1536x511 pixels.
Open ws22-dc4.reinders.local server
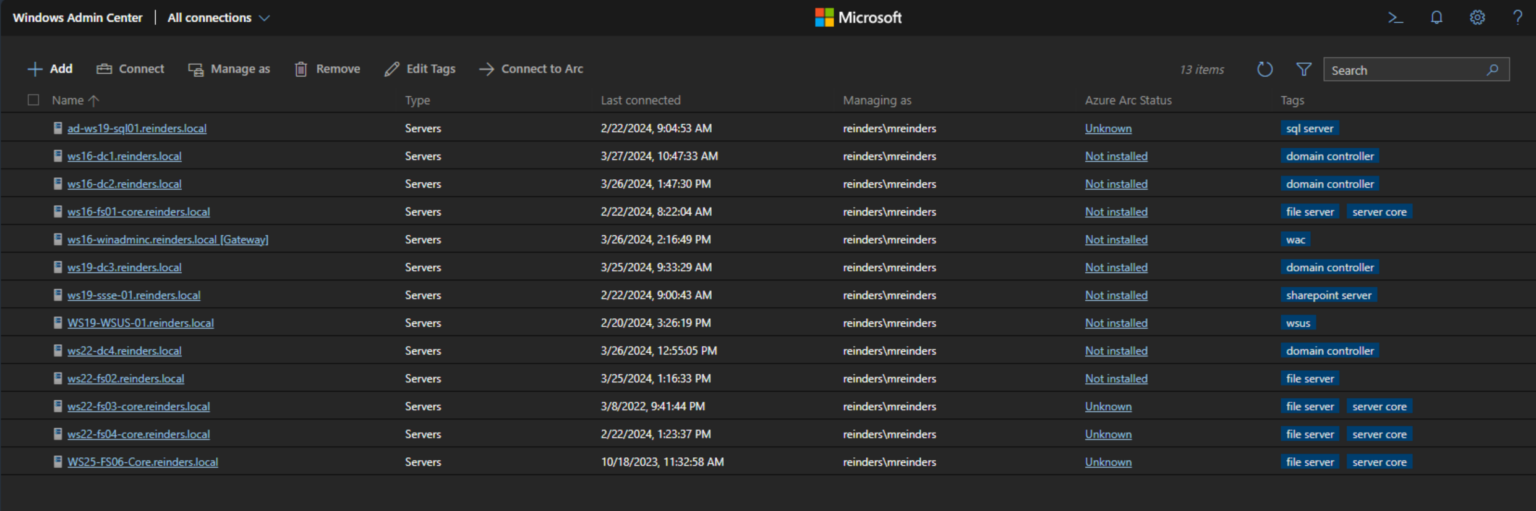coord(124,351)
